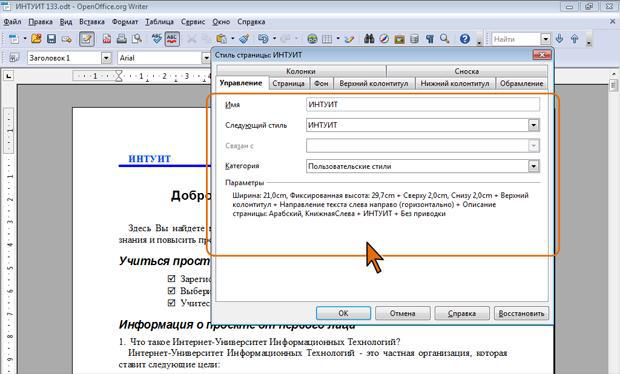620x374 pixels.
Task: Open the Zoom magnifier icon
Action: [x=445, y=39]
